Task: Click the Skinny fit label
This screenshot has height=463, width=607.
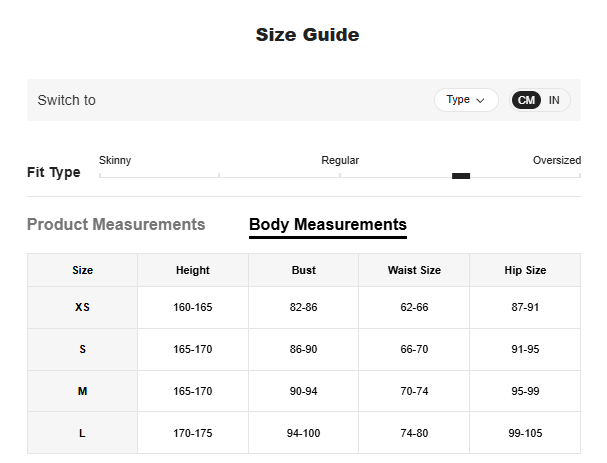Action: click(x=115, y=160)
